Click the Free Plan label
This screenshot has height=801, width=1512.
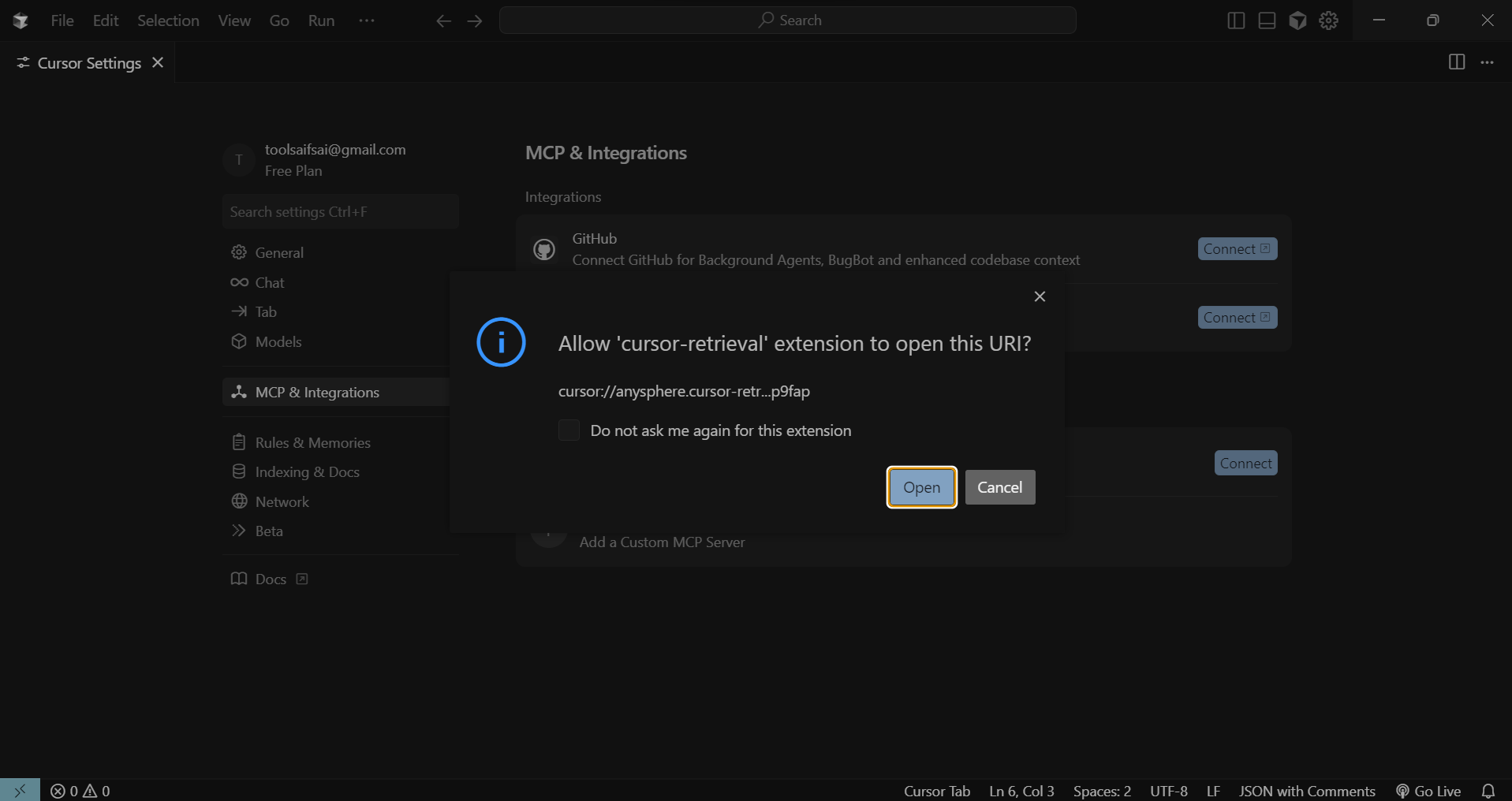tap(293, 171)
